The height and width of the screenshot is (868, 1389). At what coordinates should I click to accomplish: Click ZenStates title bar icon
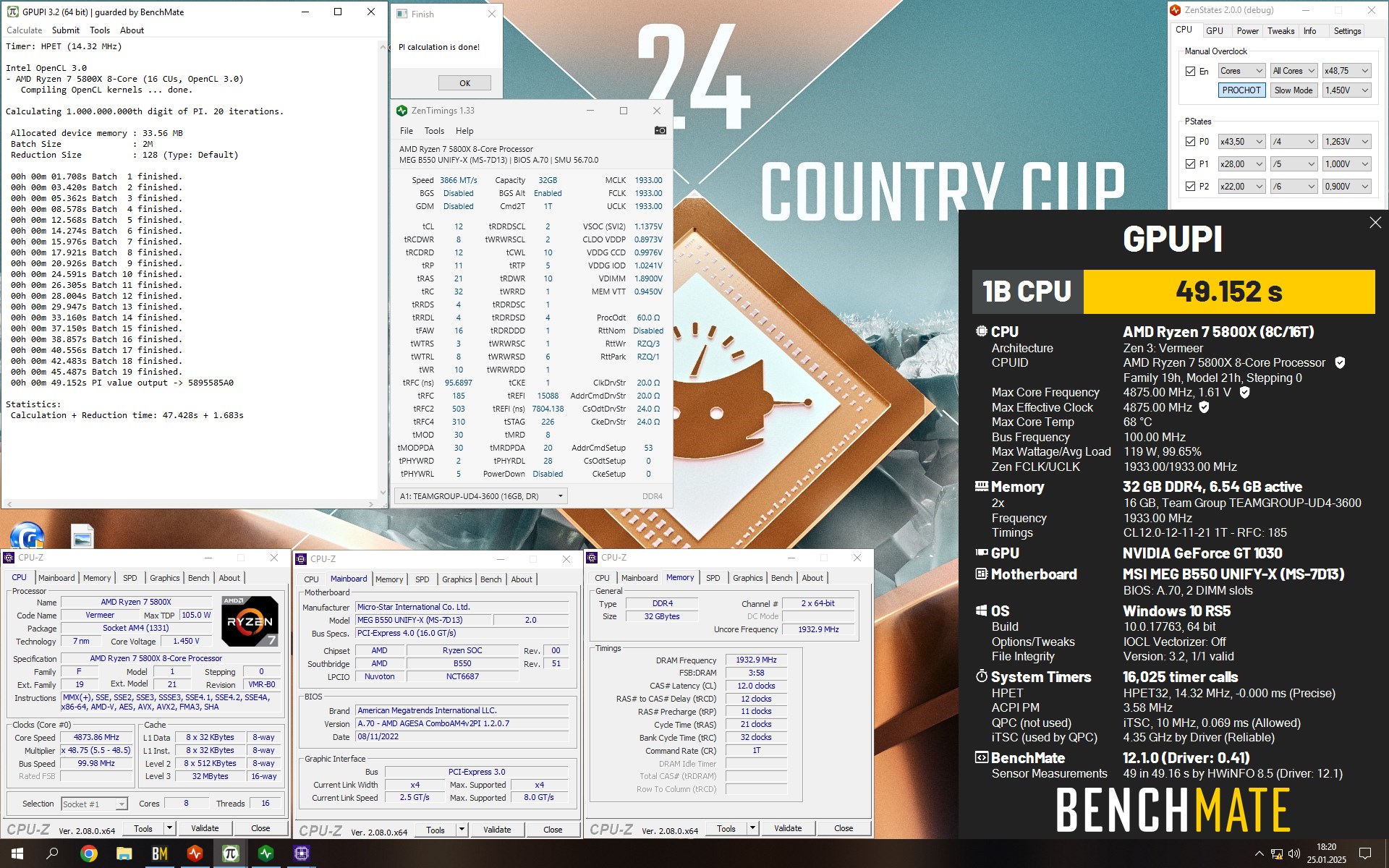pos(1176,10)
